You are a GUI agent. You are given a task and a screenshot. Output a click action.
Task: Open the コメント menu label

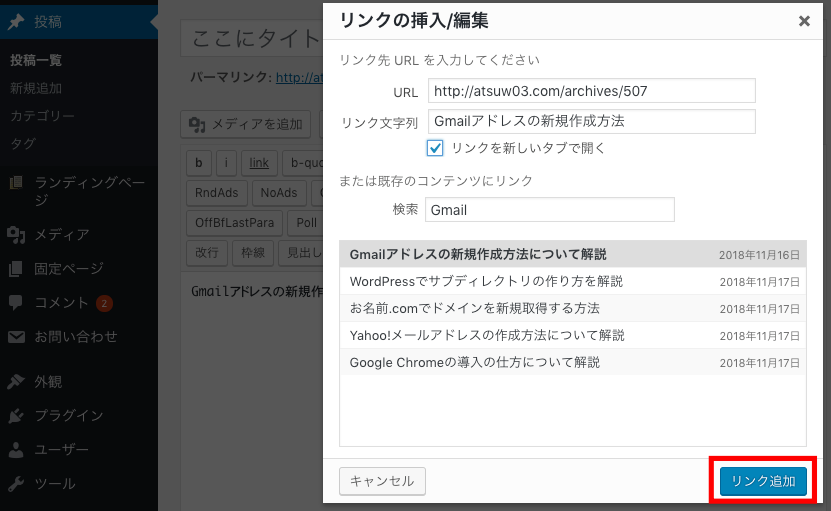click(61, 303)
